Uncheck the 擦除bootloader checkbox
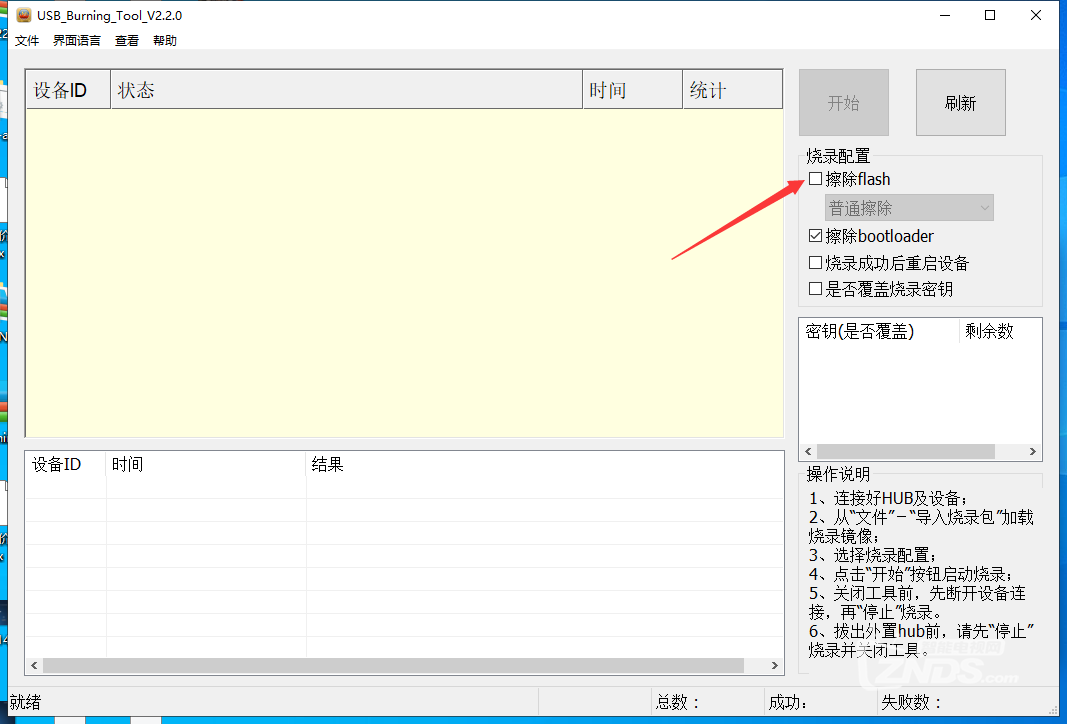 point(815,236)
